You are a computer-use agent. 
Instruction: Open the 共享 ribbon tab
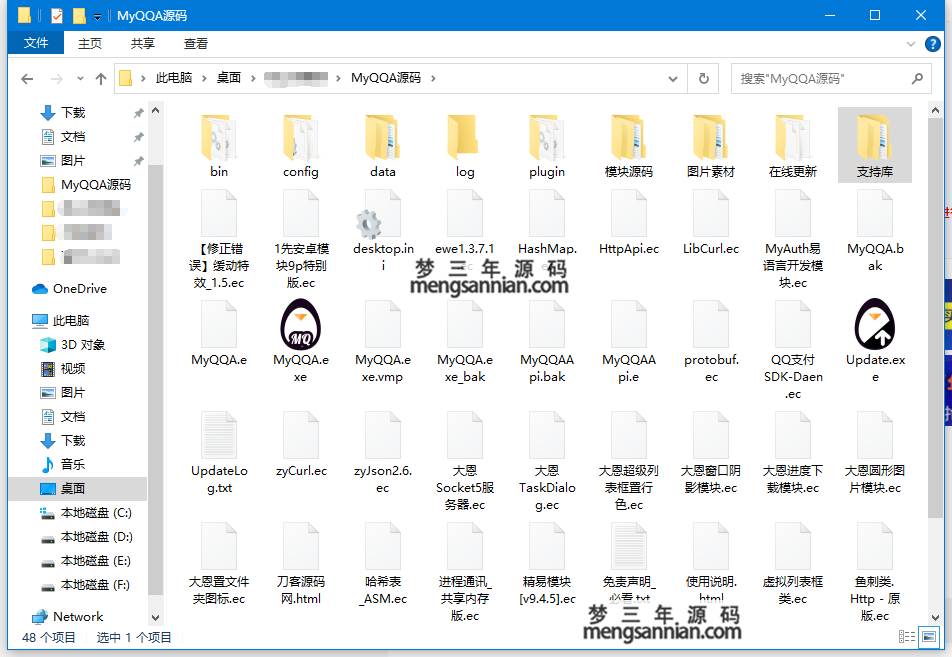point(143,43)
